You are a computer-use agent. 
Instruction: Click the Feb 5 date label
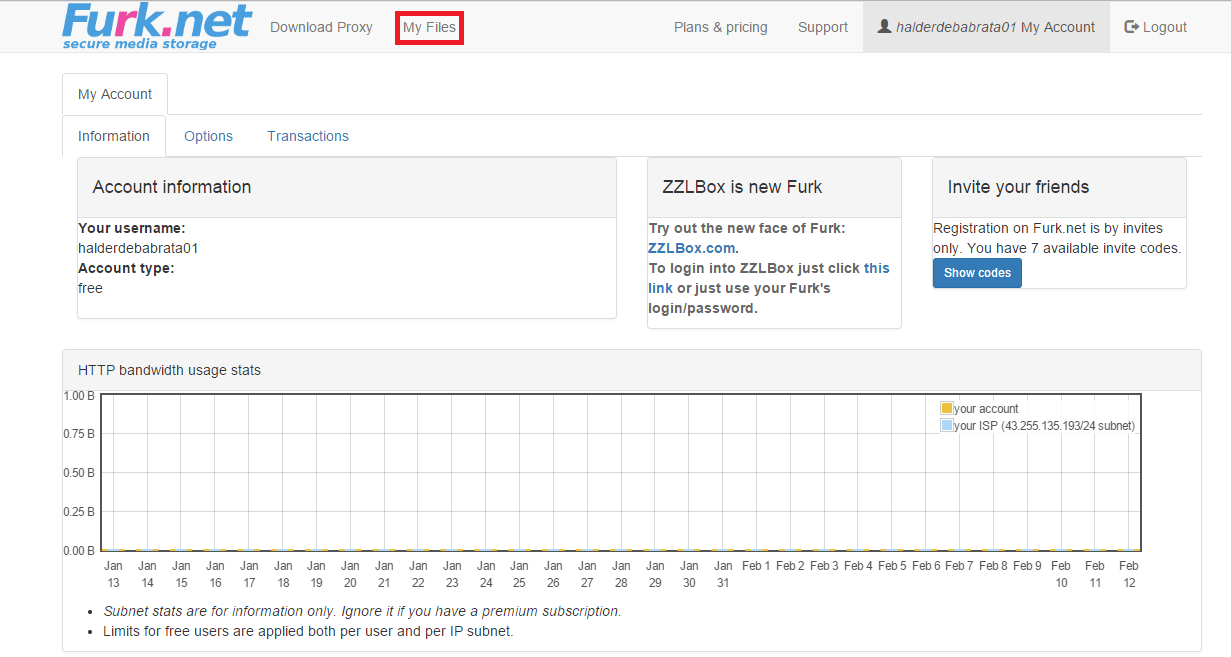point(891,566)
